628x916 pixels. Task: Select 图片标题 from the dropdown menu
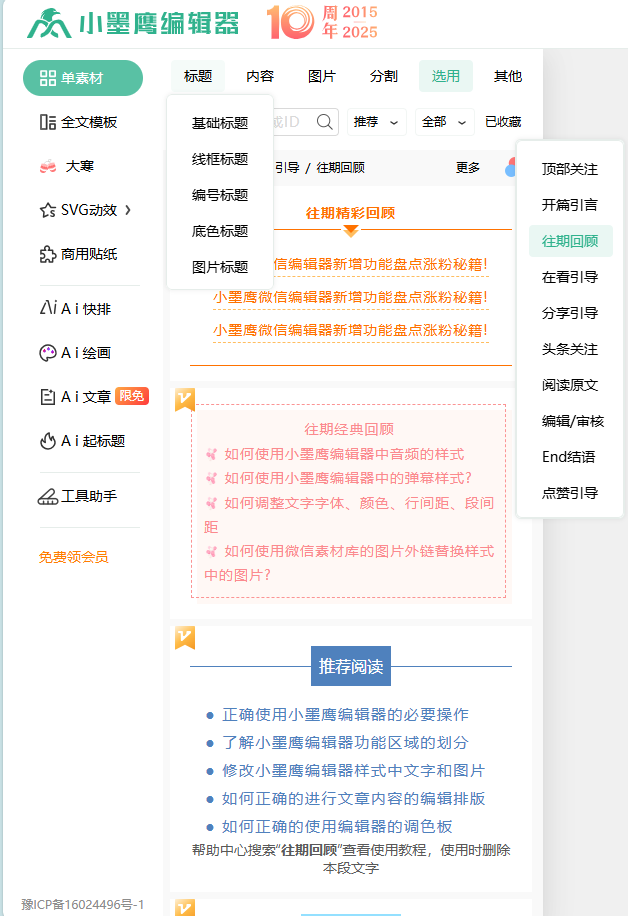click(220, 267)
